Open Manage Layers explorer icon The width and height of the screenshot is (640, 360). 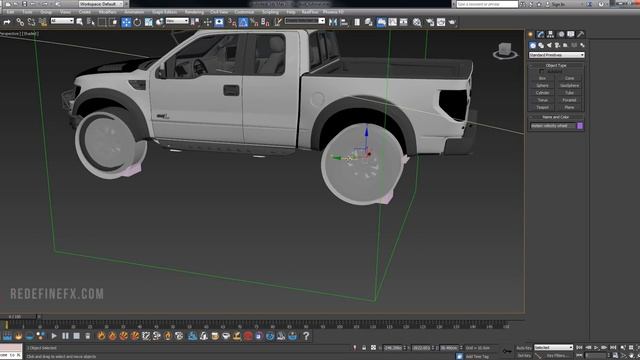(369, 22)
